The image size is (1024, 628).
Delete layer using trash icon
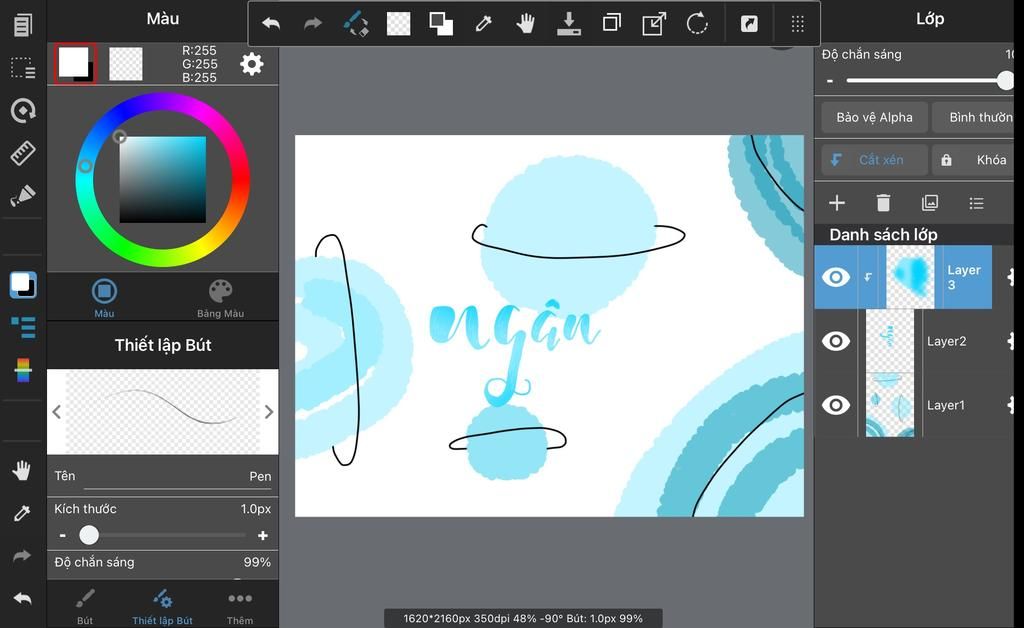tap(883, 203)
